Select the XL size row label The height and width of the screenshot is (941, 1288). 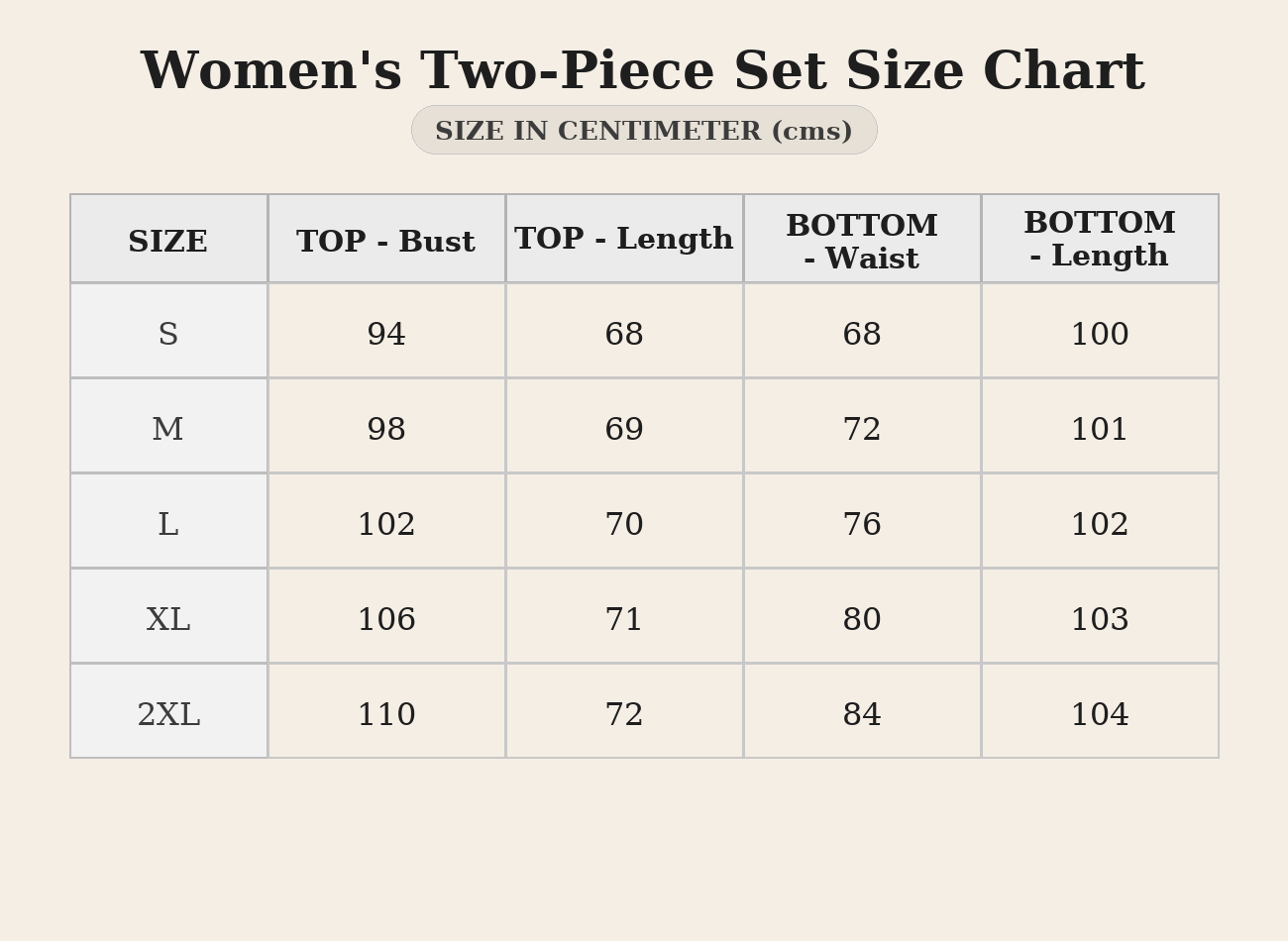[x=168, y=619]
